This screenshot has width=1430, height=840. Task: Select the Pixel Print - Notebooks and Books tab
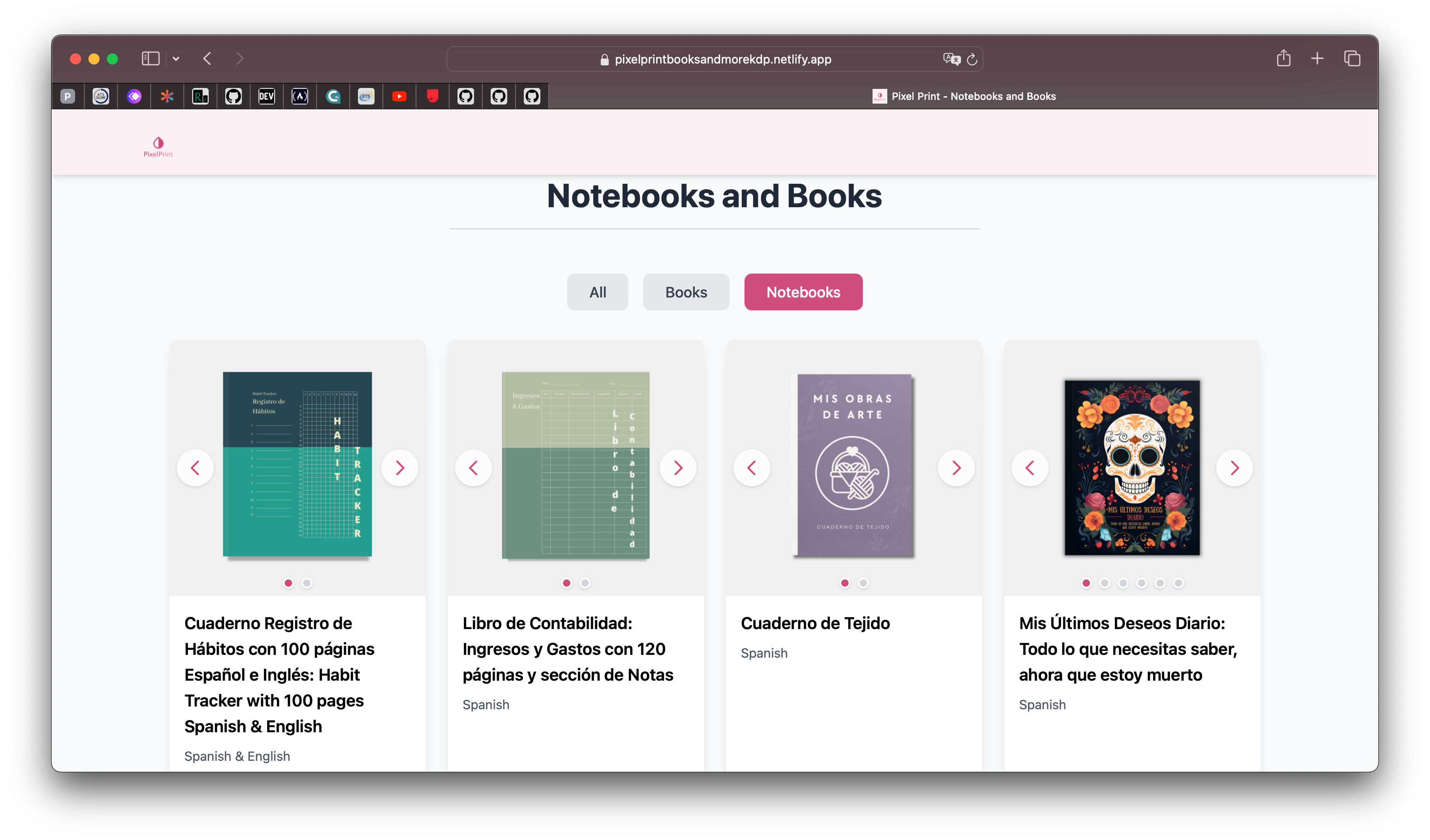(964, 96)
